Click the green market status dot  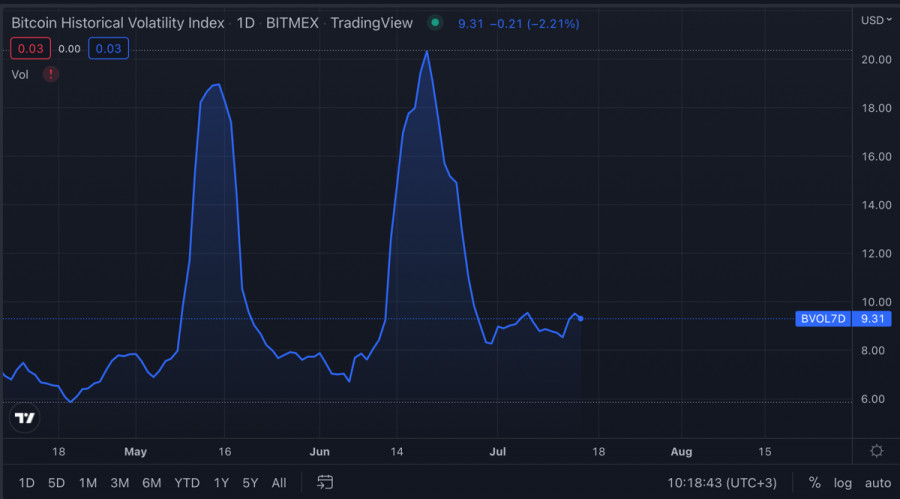(x=435, y=23)
